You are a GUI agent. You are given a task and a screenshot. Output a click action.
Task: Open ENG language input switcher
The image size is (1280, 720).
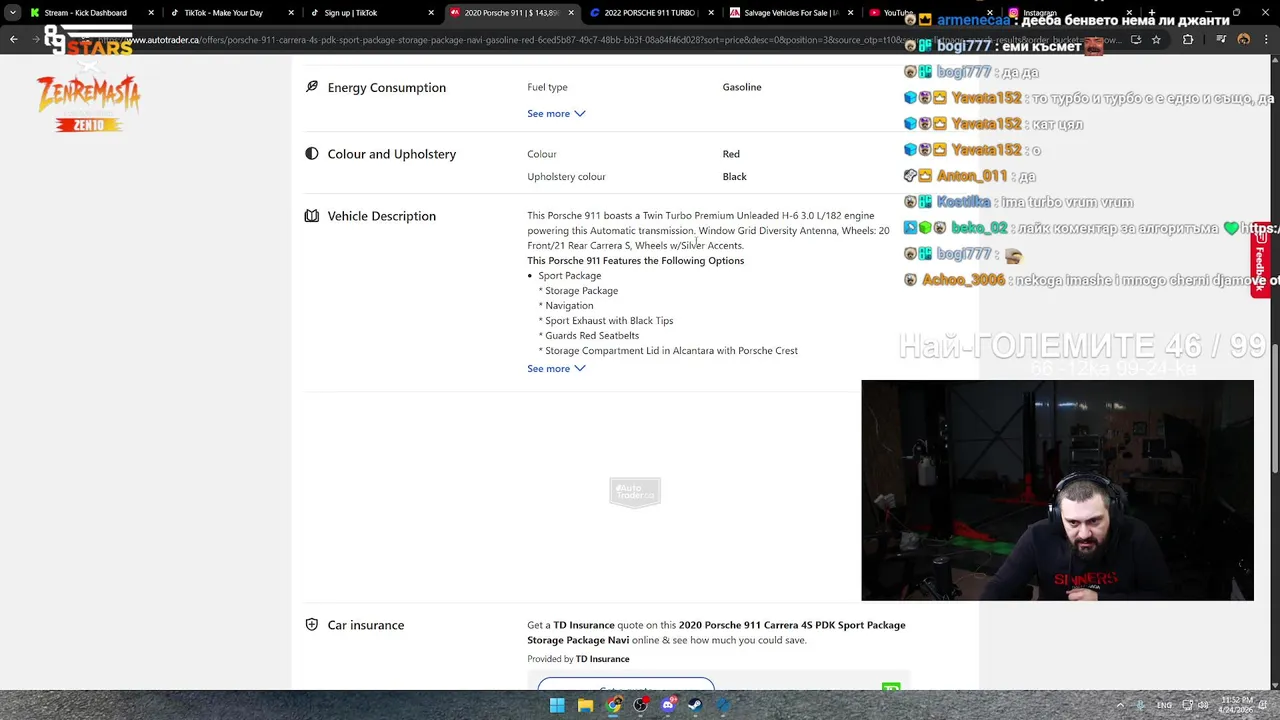(1164, 705)
